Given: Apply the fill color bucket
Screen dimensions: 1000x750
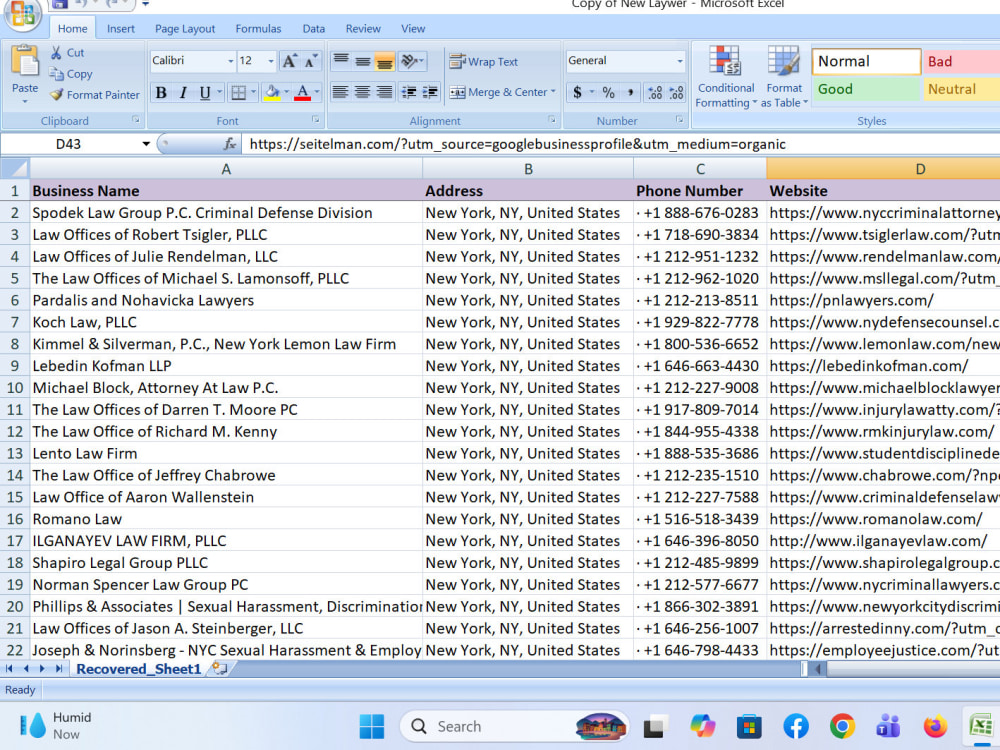Looking at the screenshot, I should click(272, 92).
